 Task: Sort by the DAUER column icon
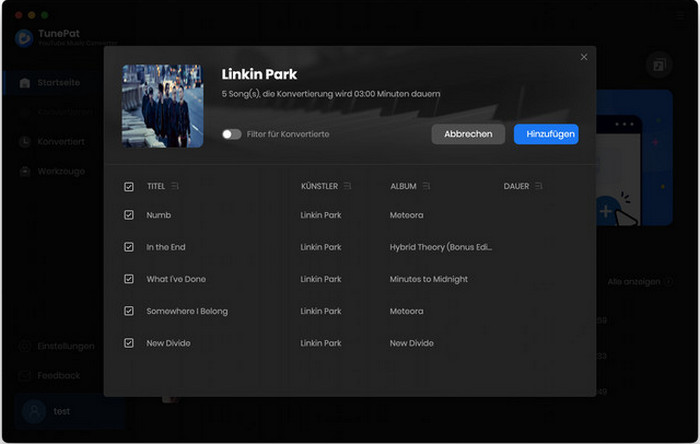pos(539,186)
